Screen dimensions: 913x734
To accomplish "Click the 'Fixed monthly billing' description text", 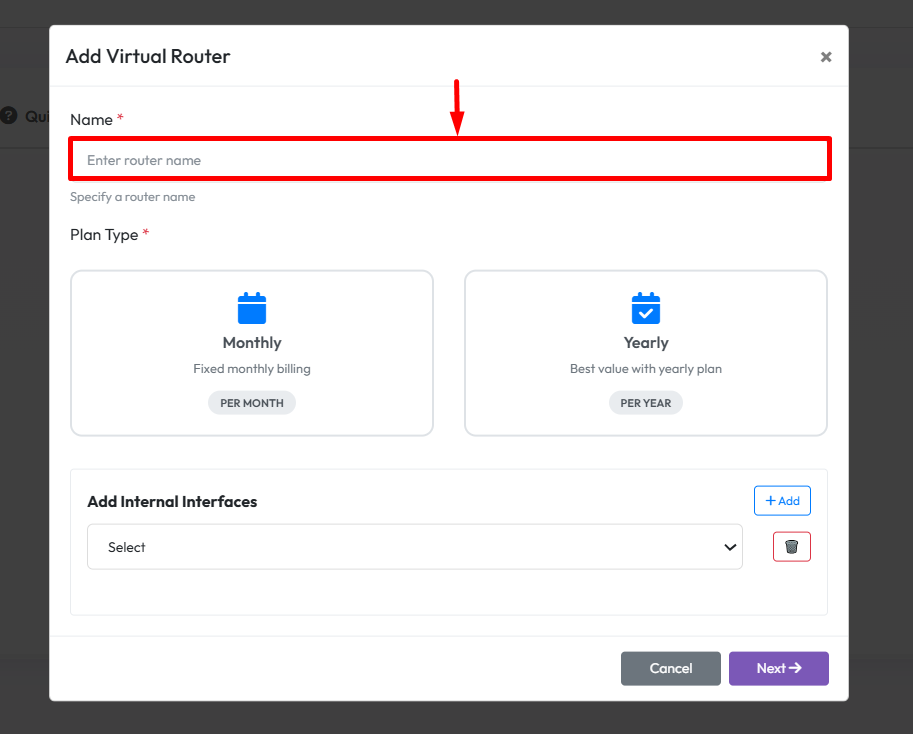I will [252, 369].
